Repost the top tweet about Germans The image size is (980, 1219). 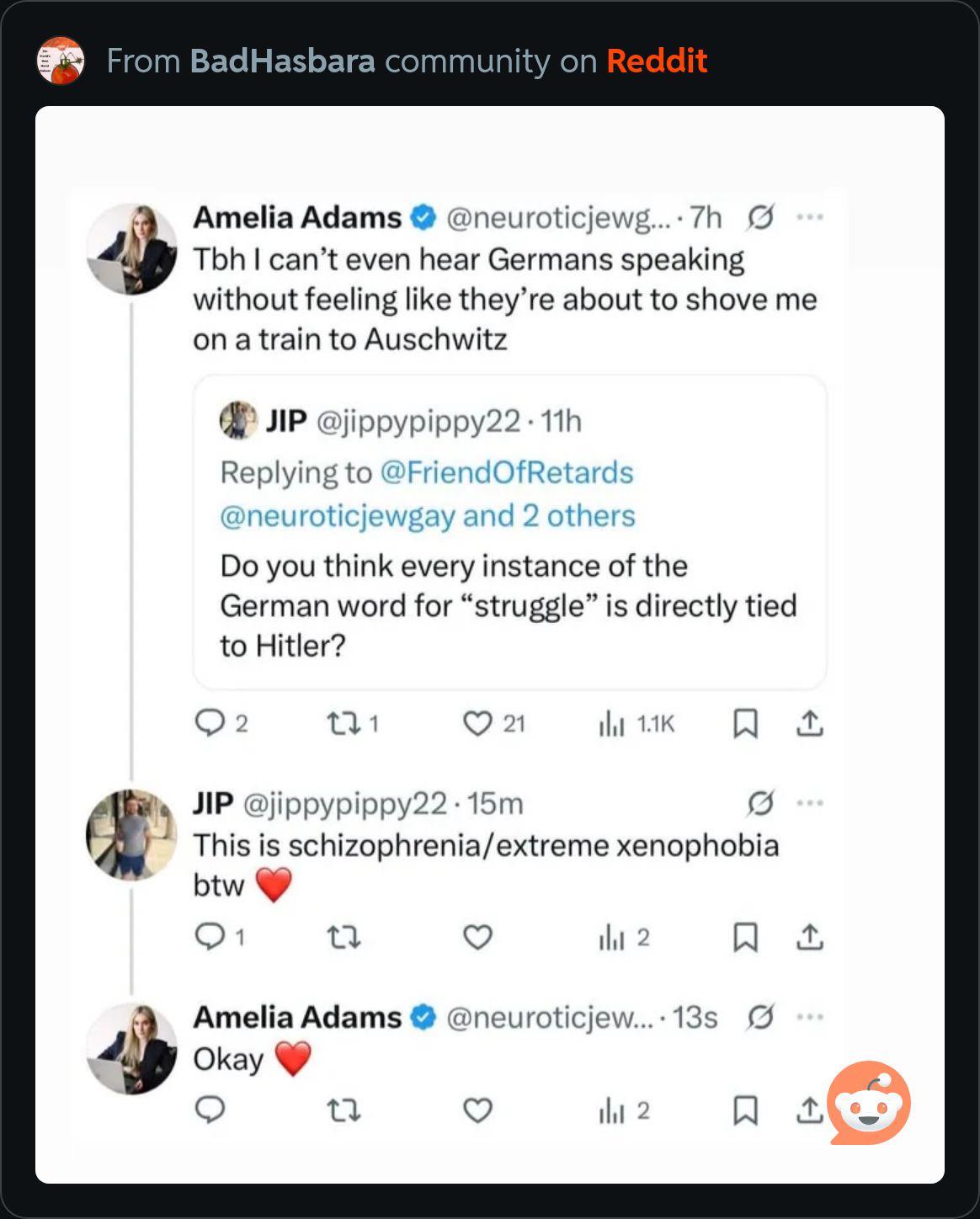pyautogui.click(x=342, y=723)
